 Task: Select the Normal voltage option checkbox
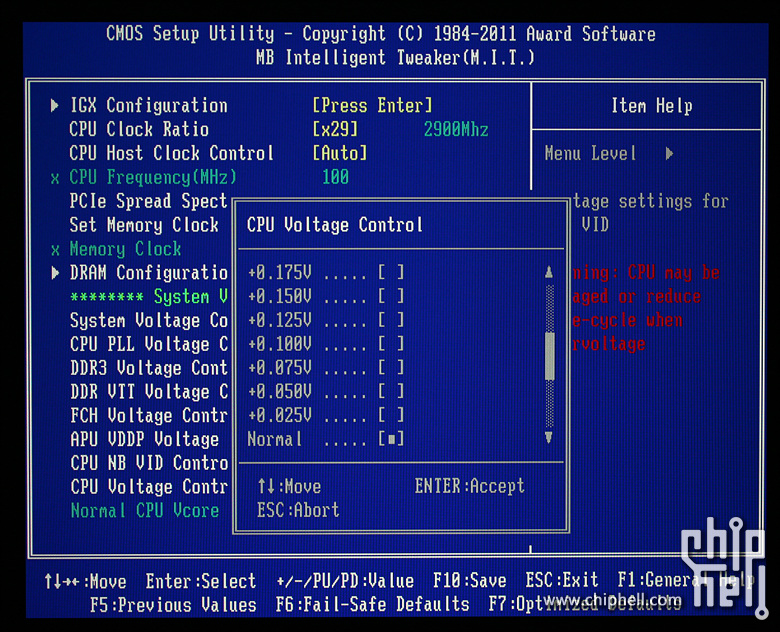pyautogui.click(x=391, y=439)
